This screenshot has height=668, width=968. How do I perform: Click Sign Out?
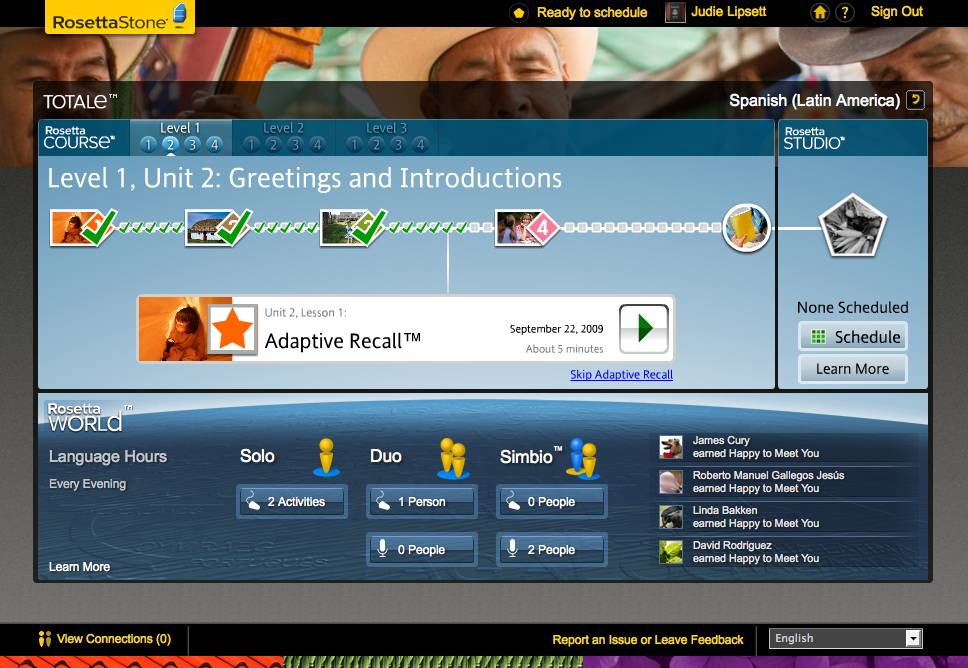pos(896,12)
